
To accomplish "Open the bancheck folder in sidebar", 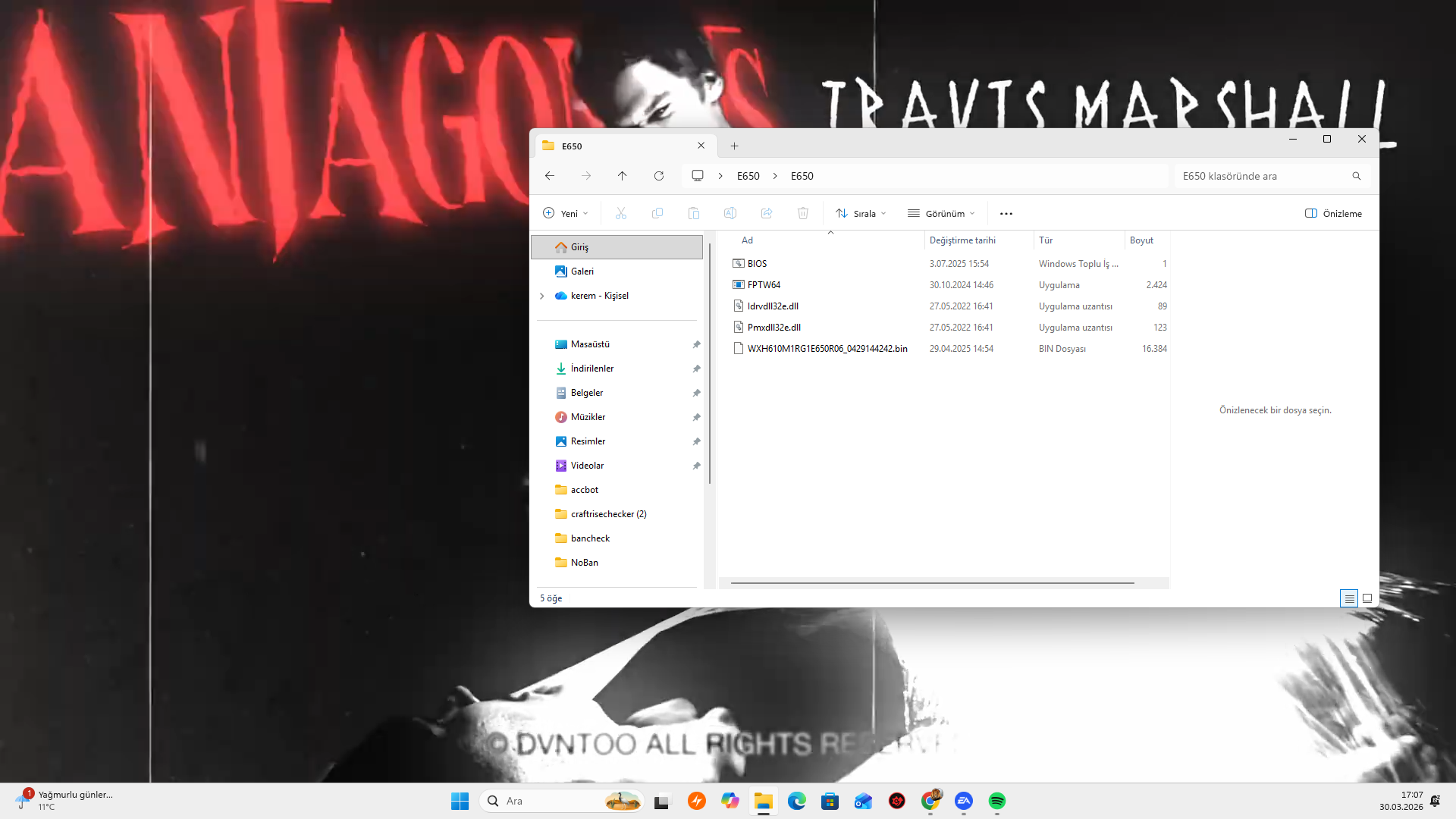I will 617,538.
